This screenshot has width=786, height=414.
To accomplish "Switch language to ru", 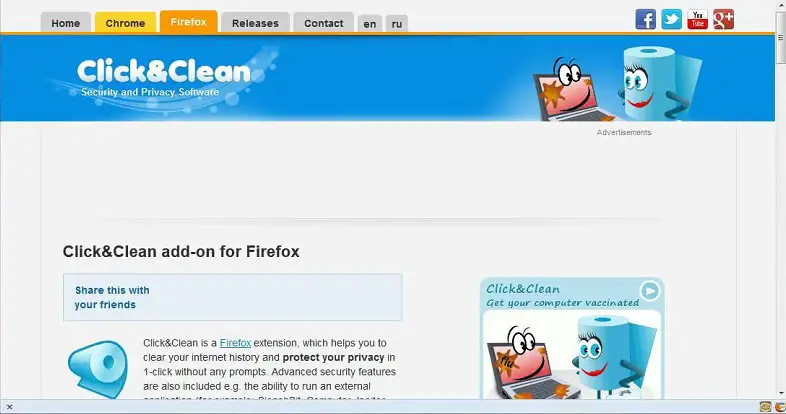I will (x=397, y=24).
